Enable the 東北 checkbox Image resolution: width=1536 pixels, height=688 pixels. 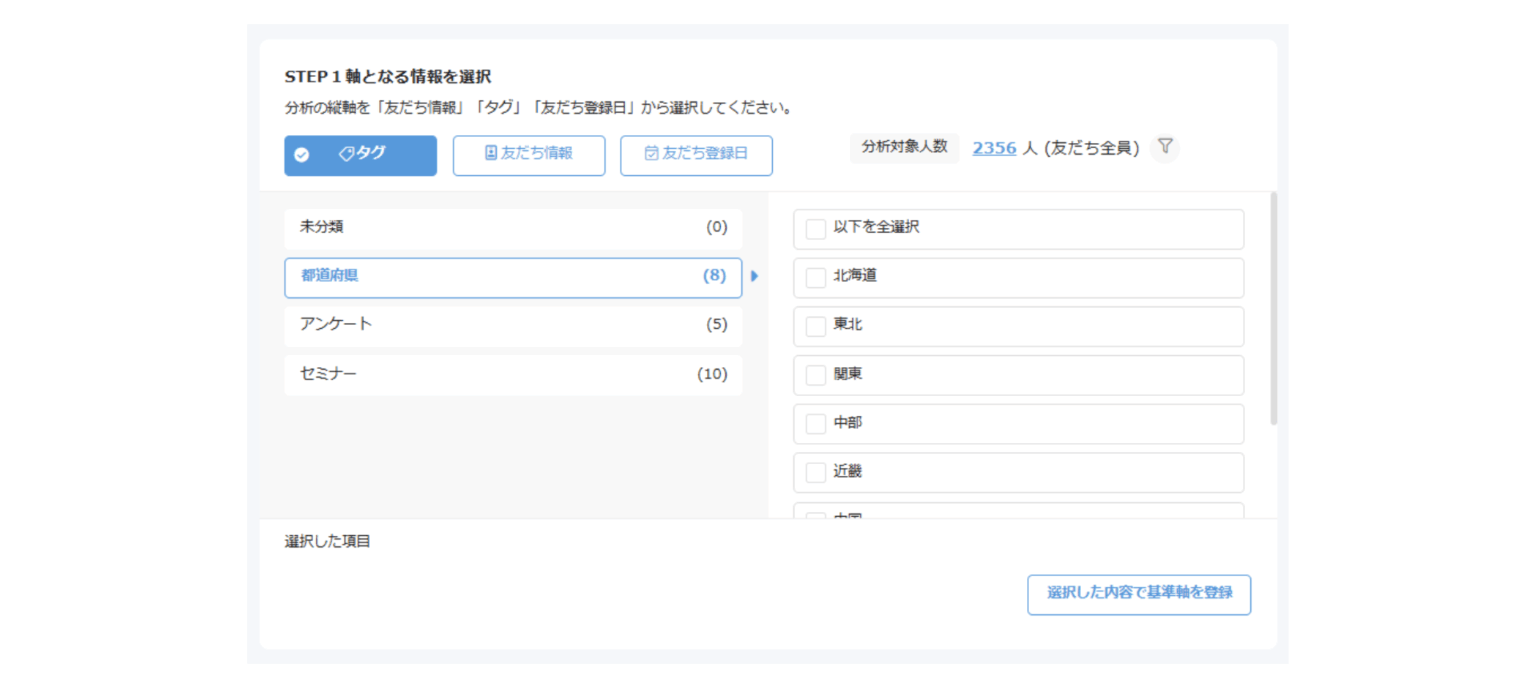point(816,327)
